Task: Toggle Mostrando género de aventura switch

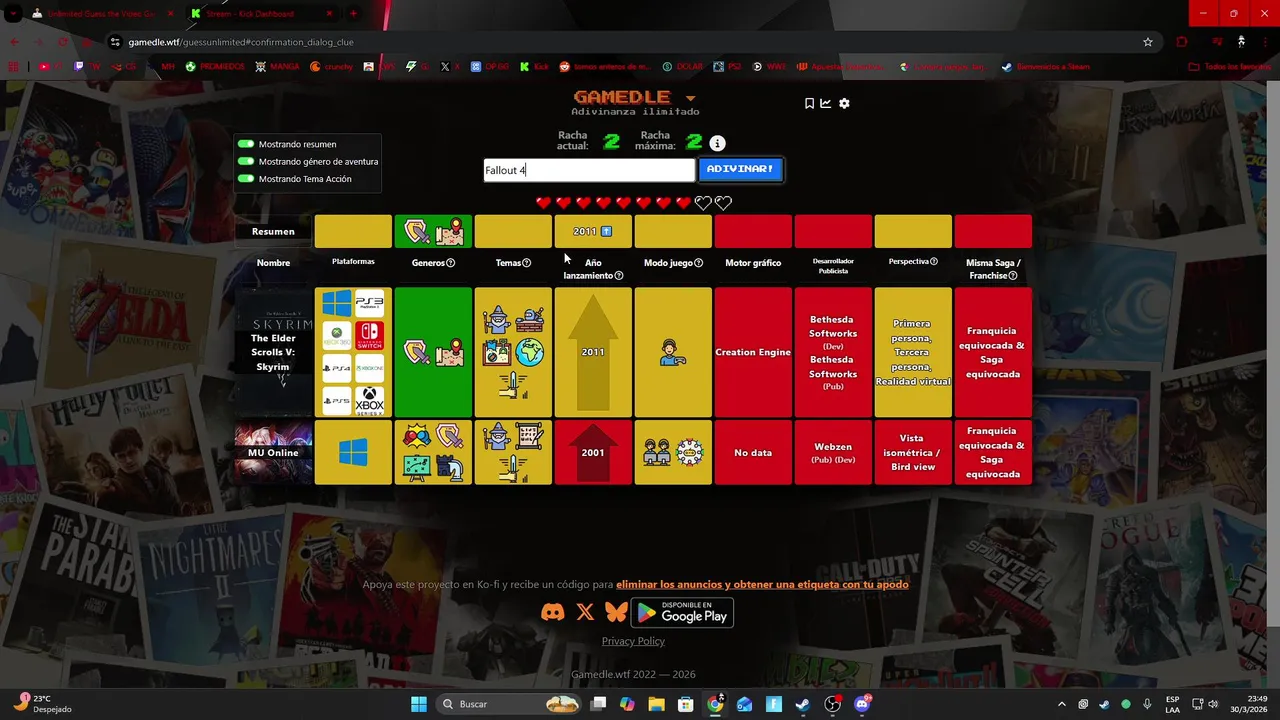Action: pyautogui.click(x=245, y=161)
